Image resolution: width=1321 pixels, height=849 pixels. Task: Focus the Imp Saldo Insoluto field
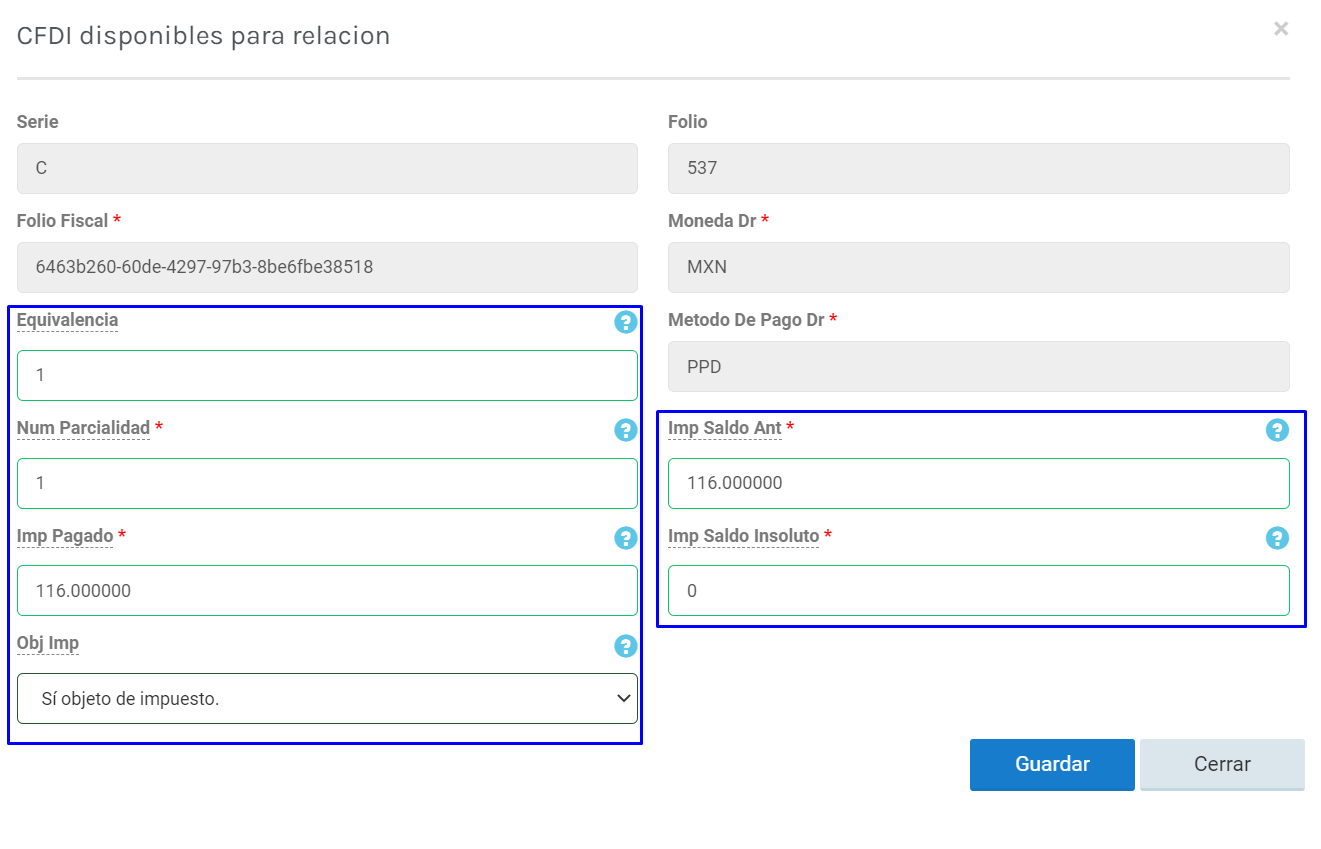[978, 591]
